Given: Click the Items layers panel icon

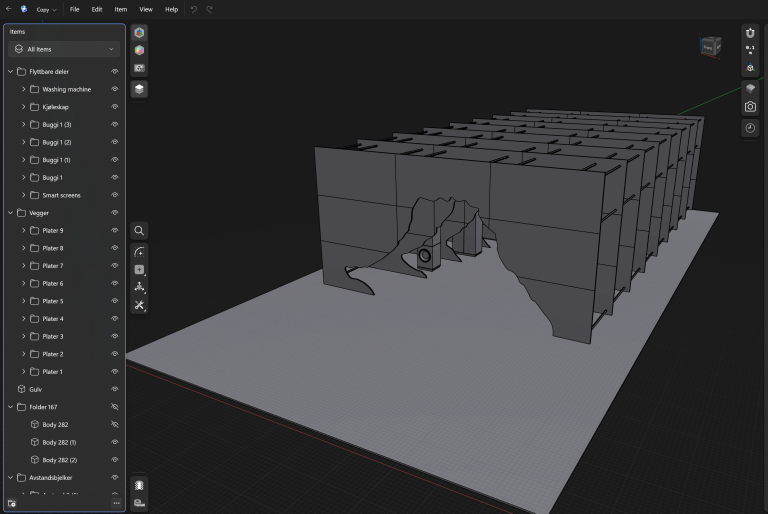Looking at the screenshot, I should click(x=139, y=89).
